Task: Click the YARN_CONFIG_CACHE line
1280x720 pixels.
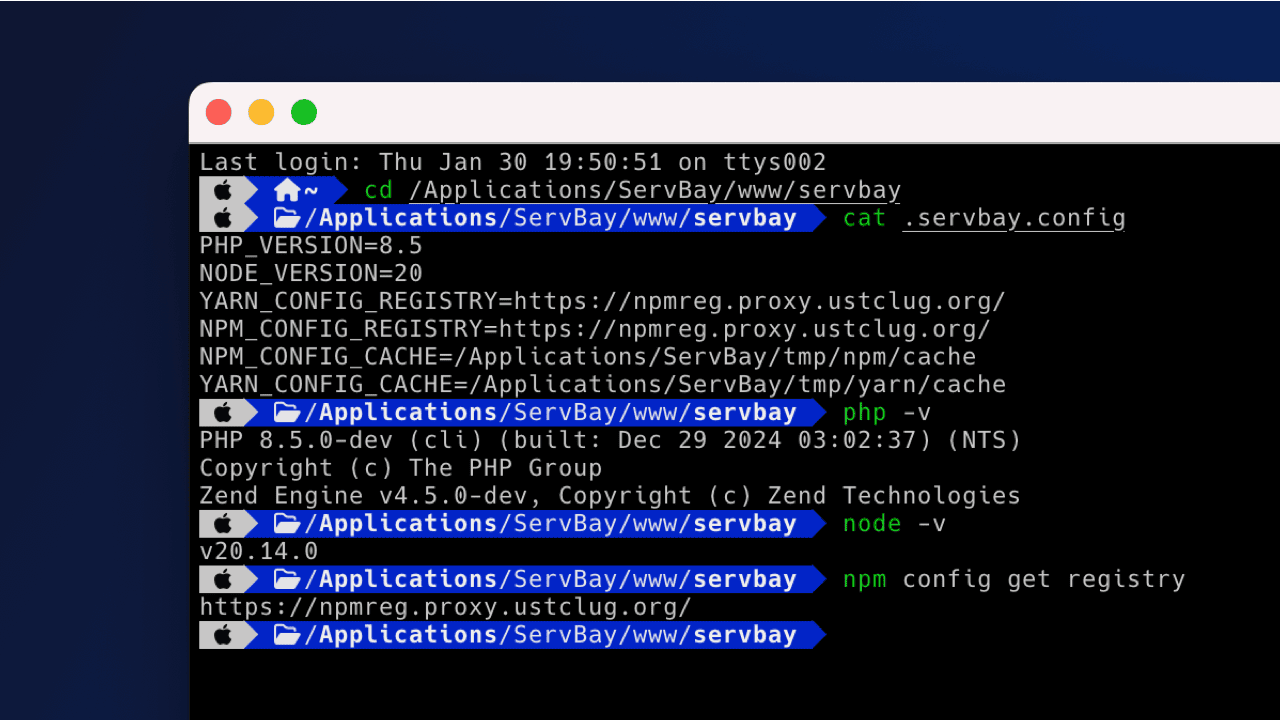Action: 602,385
